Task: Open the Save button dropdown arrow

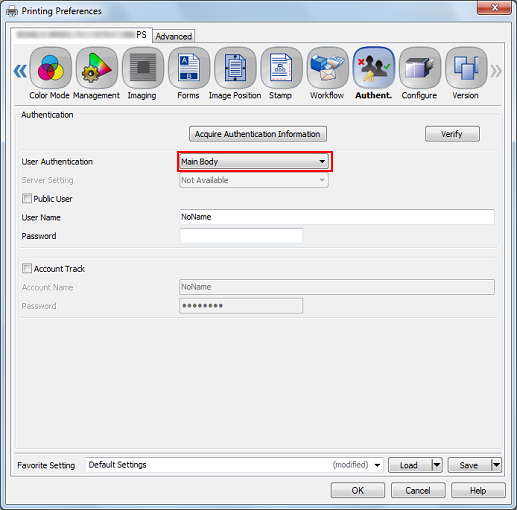Action: coord(496,465)
